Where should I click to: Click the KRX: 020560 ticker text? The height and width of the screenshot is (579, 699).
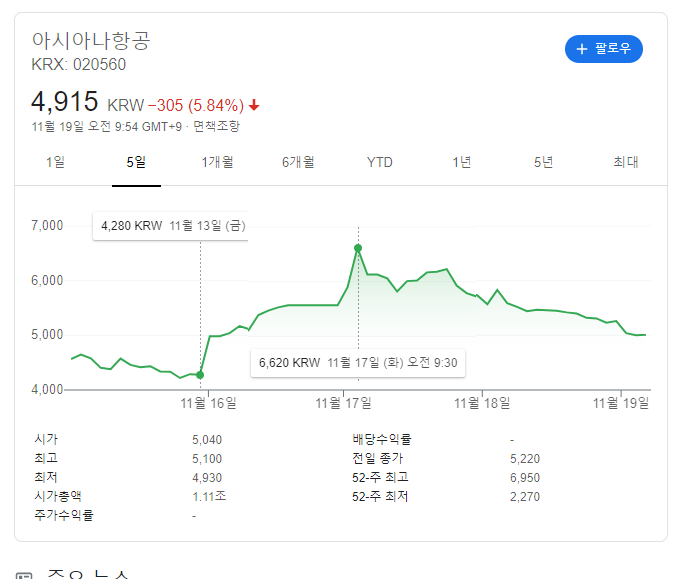[x=78, y=65]
